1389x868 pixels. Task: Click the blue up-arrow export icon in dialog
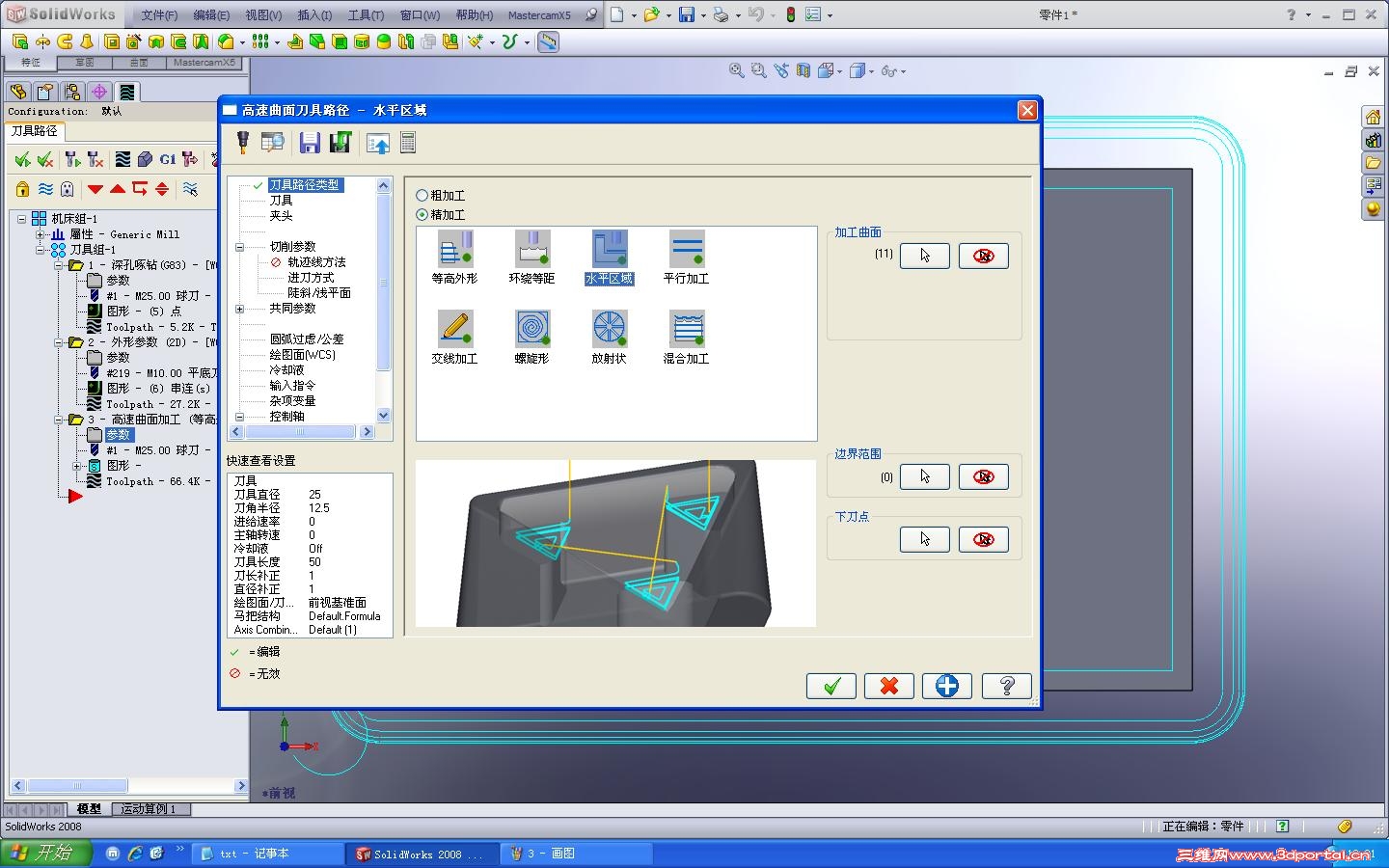tap(378, 144)
